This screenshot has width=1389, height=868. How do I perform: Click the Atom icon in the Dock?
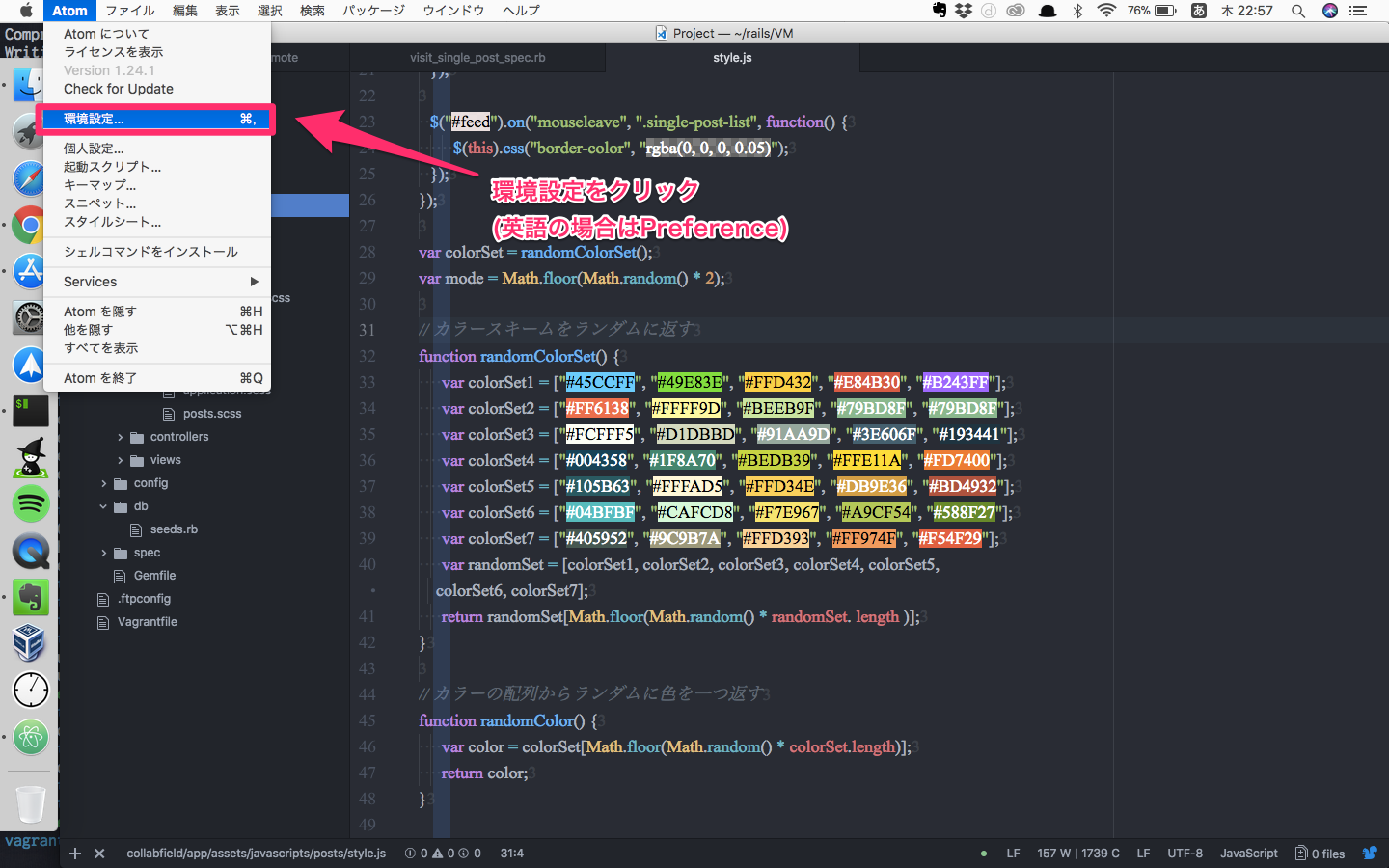click(x=30, y=737)
